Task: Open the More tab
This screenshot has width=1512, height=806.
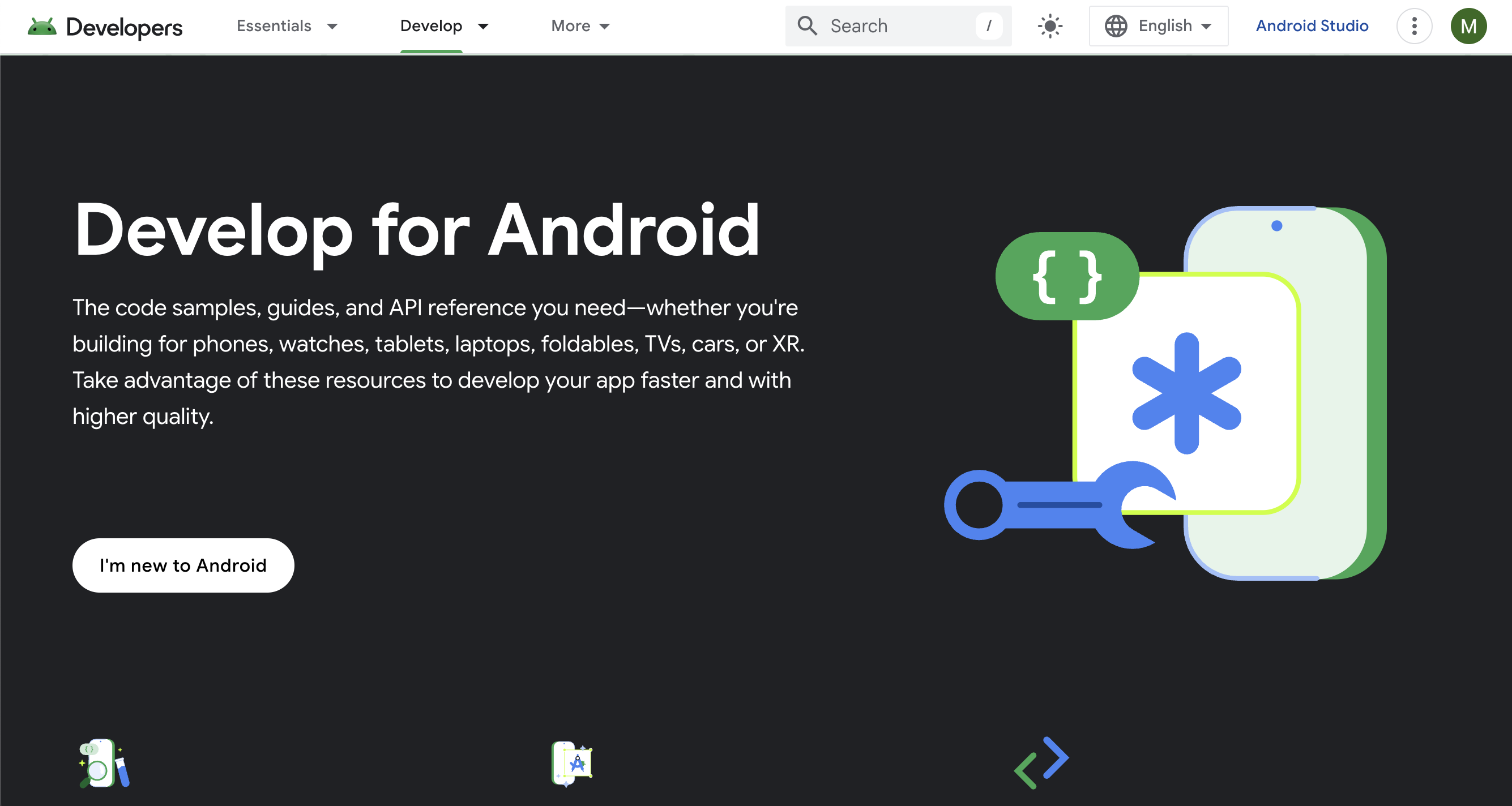Action: tap(570, 26)
